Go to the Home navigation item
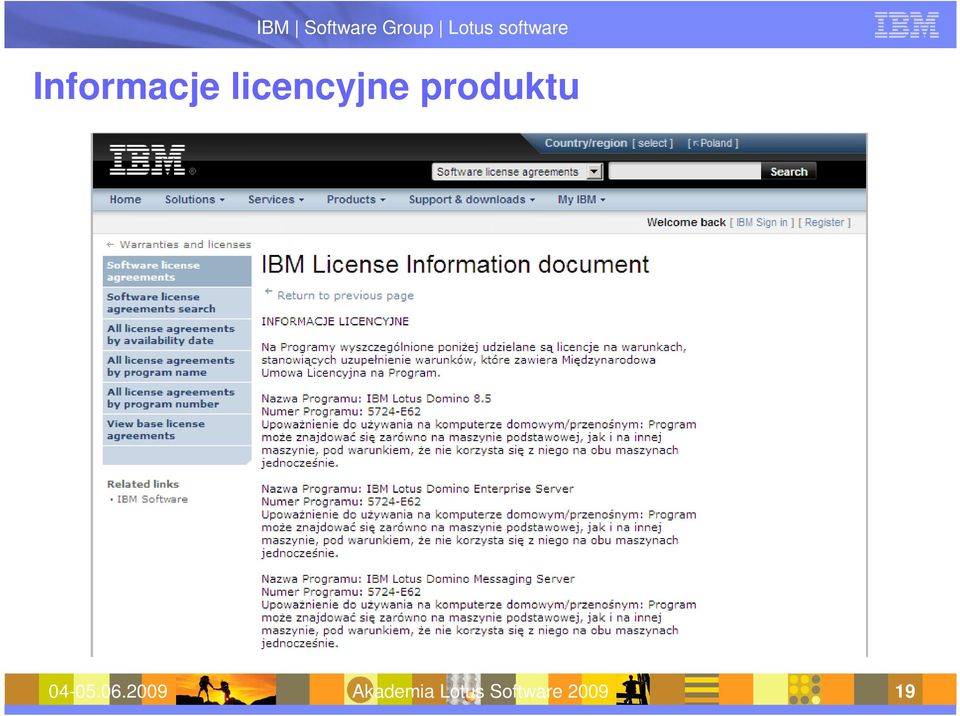The width and height of the screenshot is (960, 716). tap(125, 199)
